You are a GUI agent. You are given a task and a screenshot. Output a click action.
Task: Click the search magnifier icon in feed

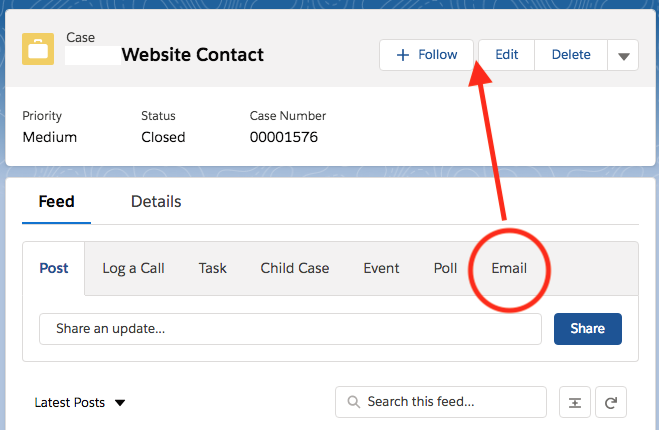(x=353, y=402)
